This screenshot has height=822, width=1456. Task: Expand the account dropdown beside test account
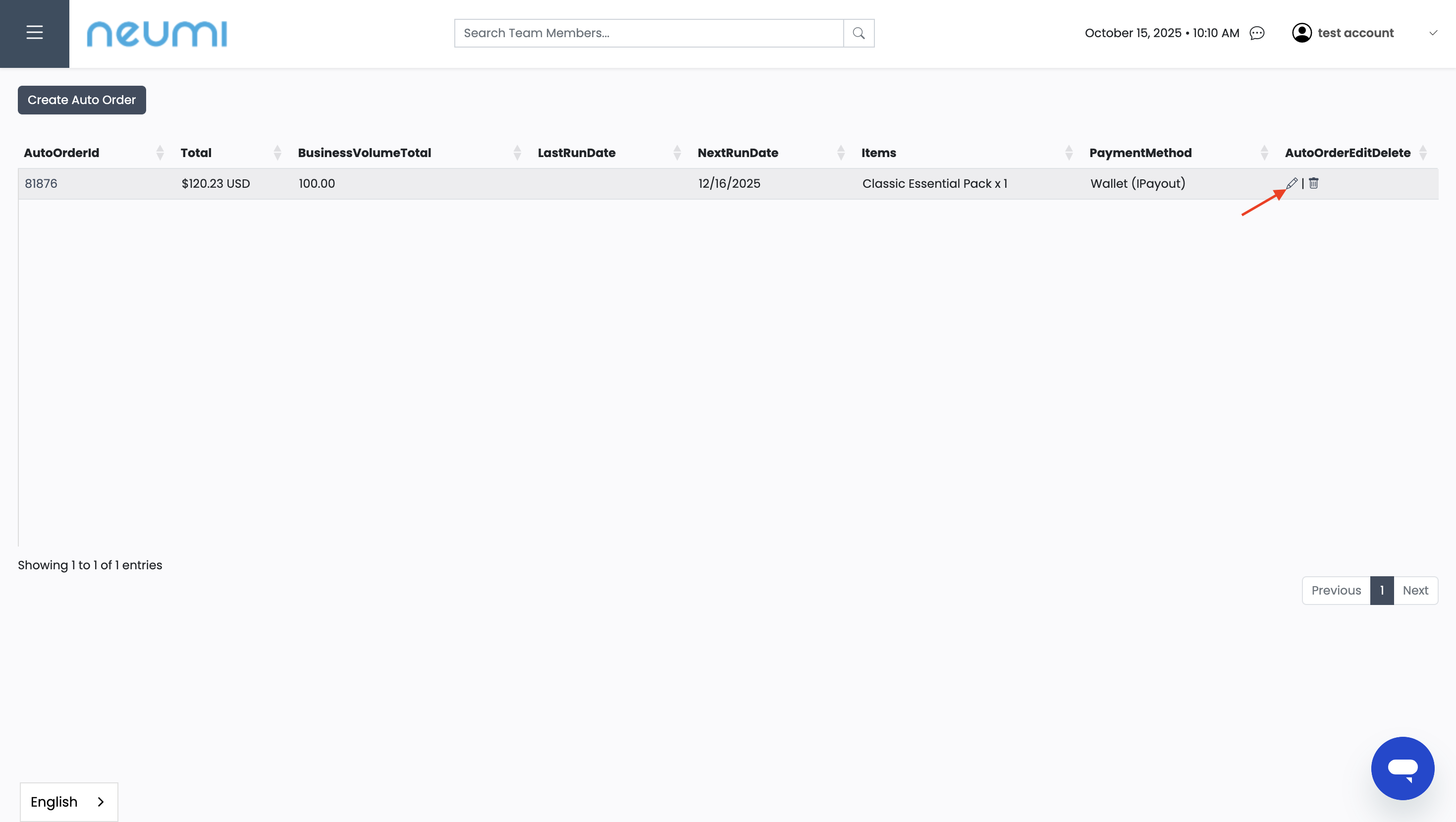tap(1434, 33)
